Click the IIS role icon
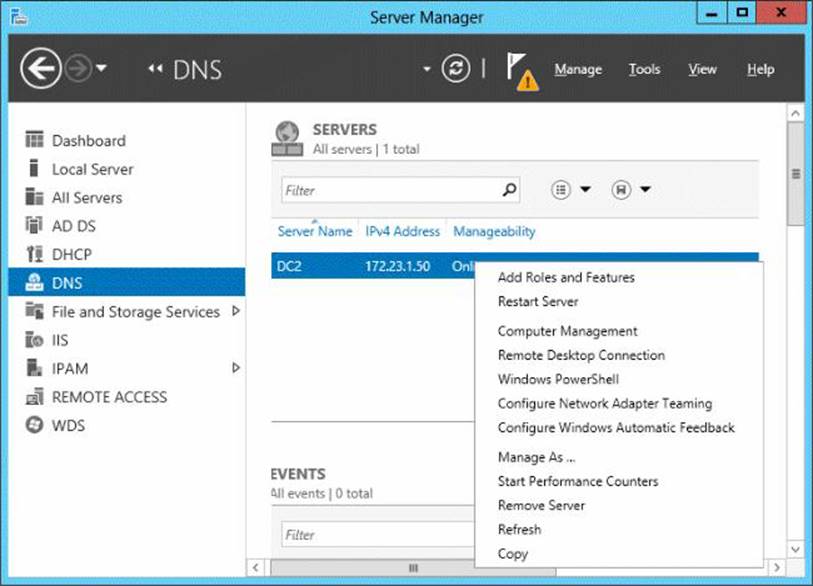Screen dimensions: 813x586 35,340
